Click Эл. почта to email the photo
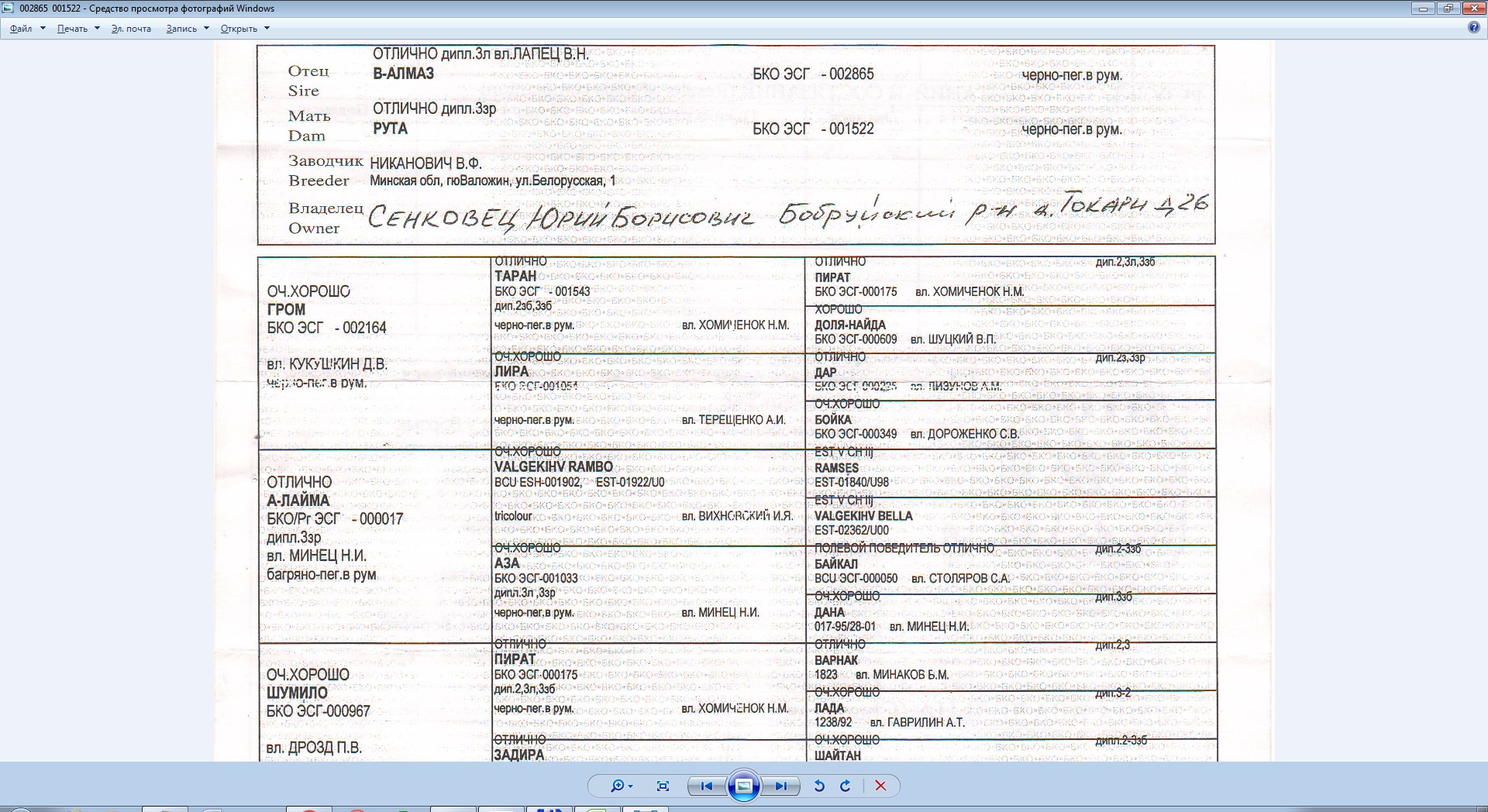 click(x=131, y=29)
